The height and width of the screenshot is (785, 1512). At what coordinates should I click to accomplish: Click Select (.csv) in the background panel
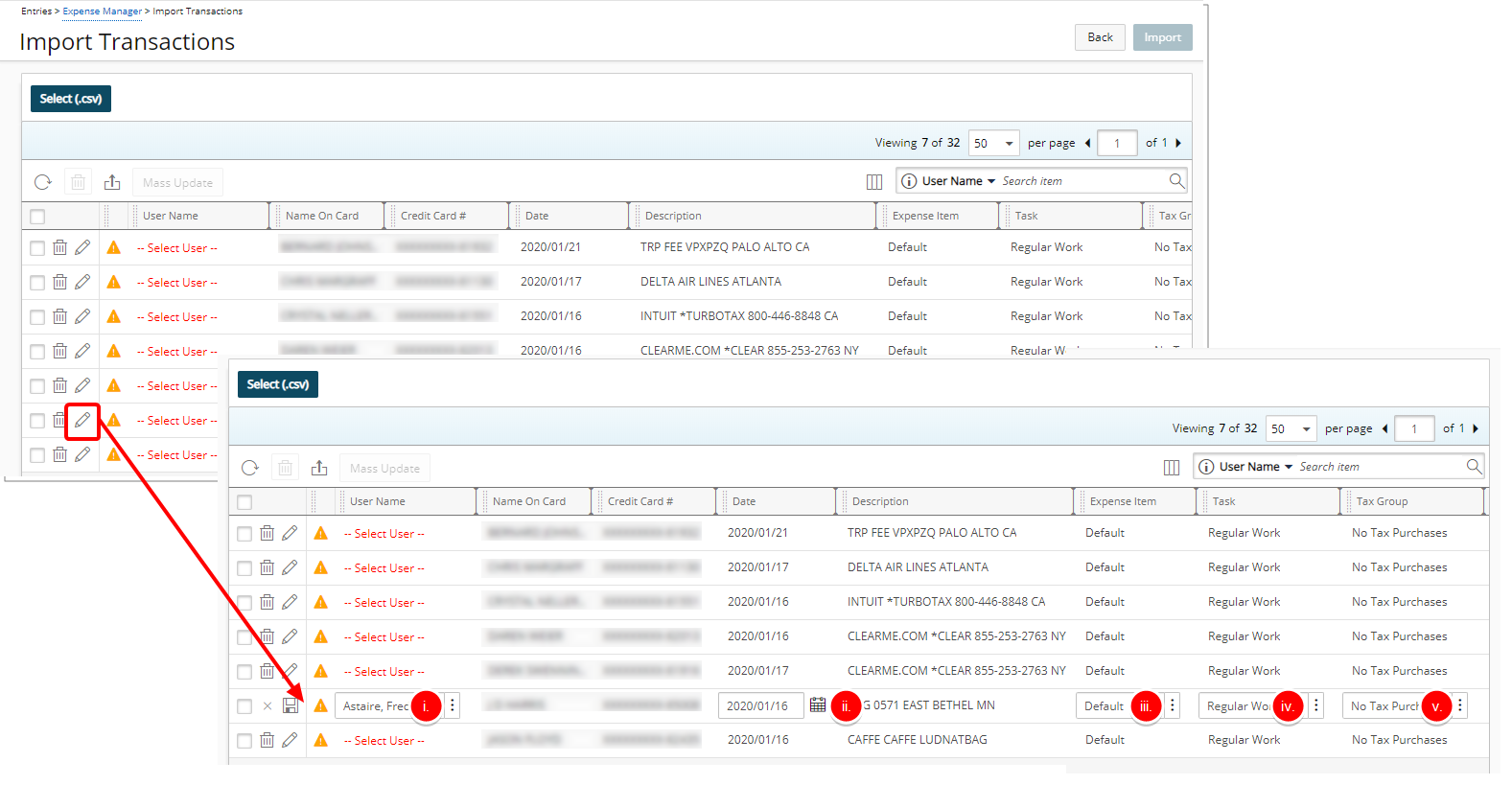click(x=71, y=99)
